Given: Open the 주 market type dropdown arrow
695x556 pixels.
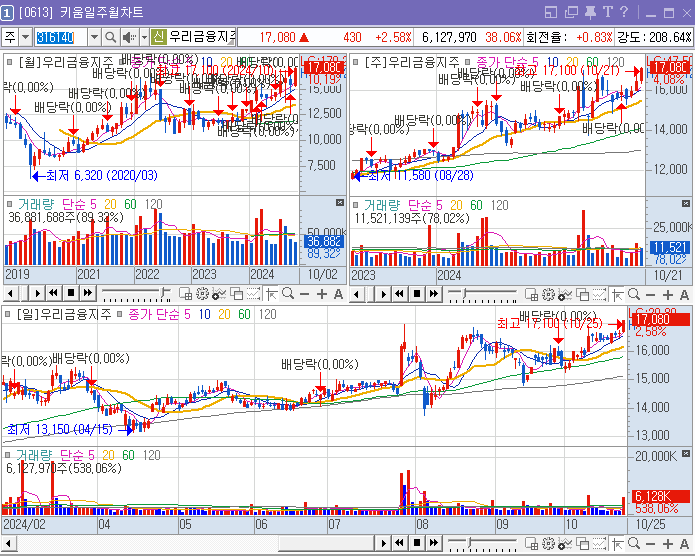Looking at the screenshot, I should click(x=26, y=37).
